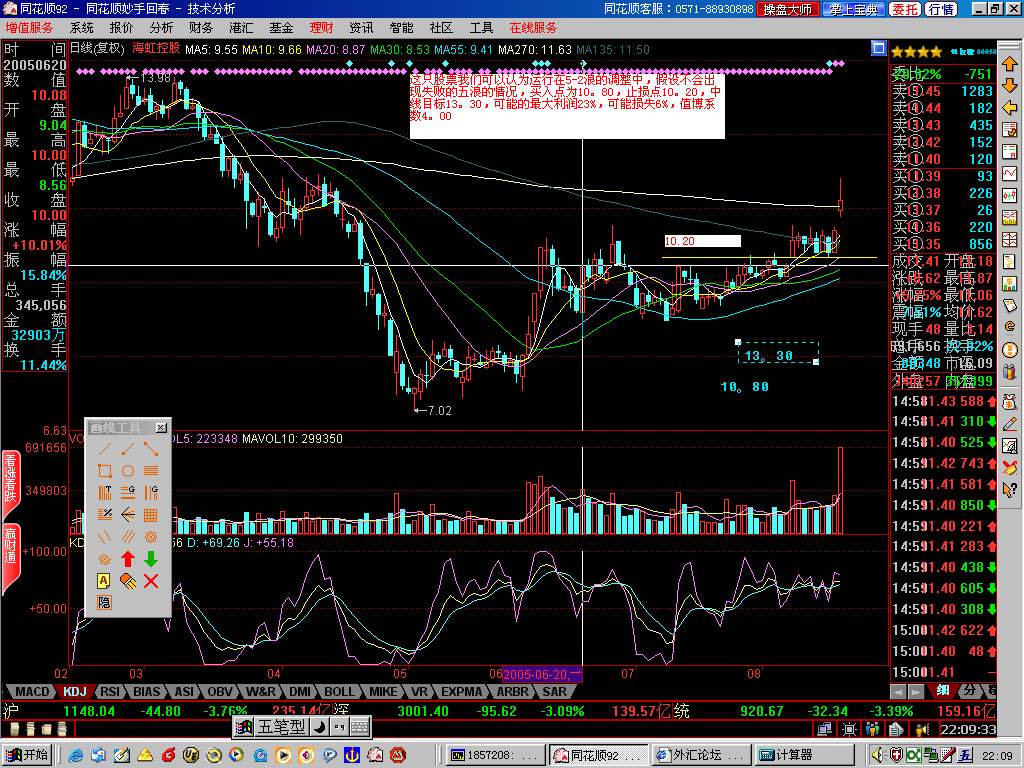Launch Internet Explorer from quick launch bar
The width and height of the screenshot is (1024, 768).
[x=76, y=755]
